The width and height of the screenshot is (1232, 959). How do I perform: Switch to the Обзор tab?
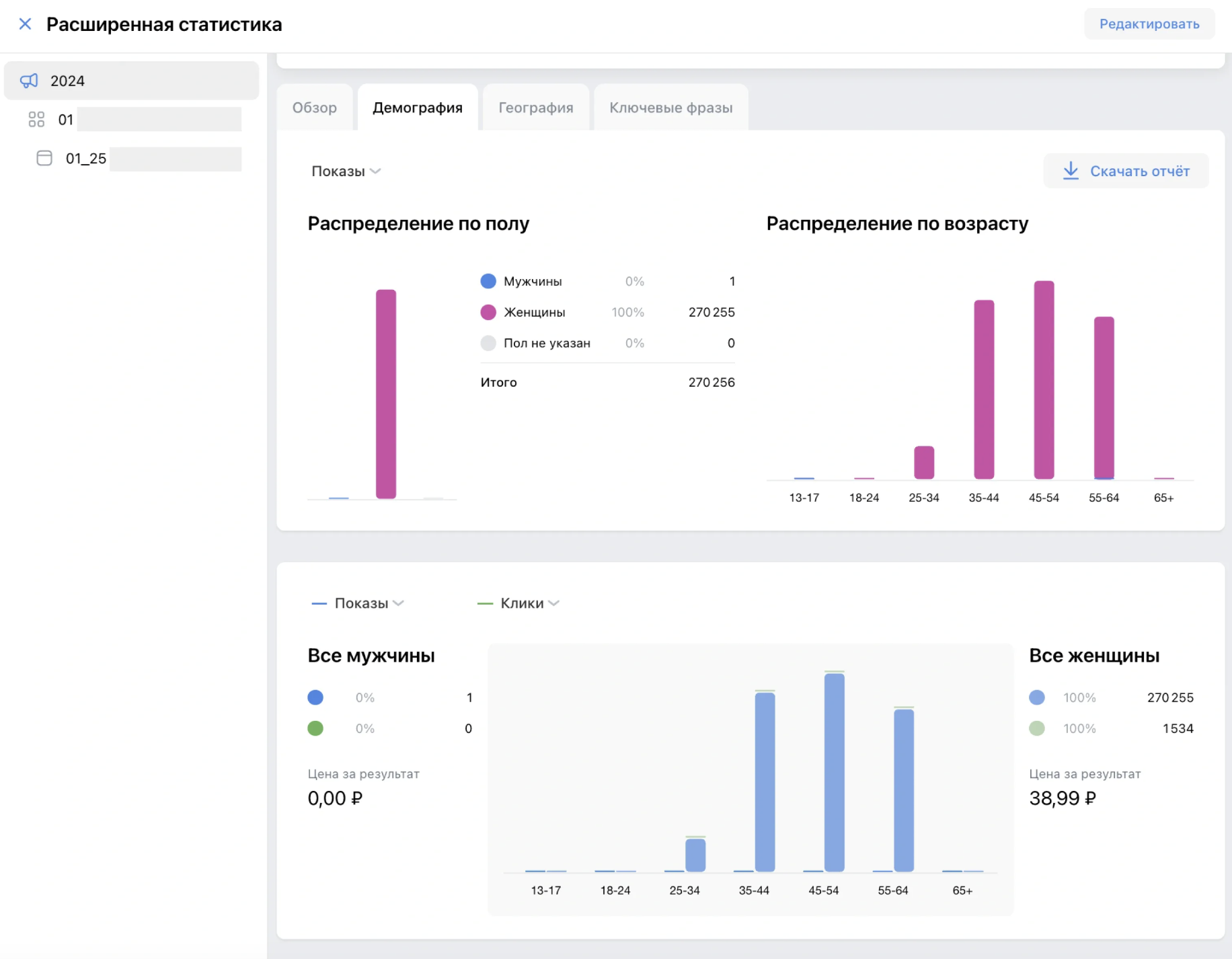pyautogui.click(x=315, y=108)
